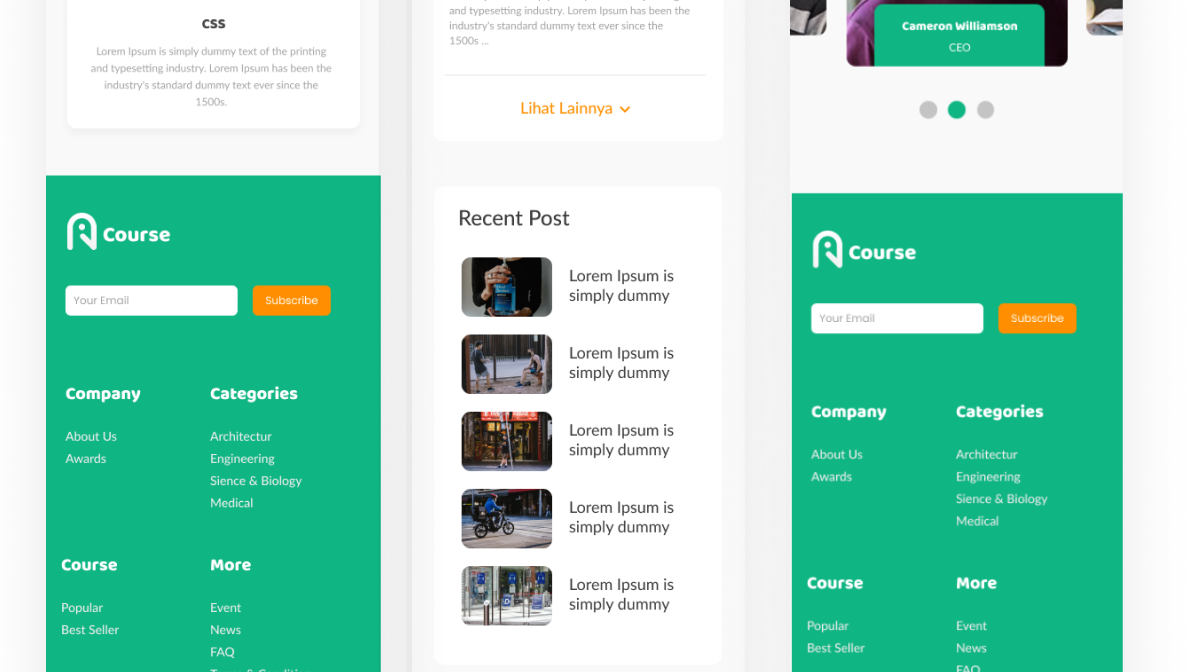Click the chevron arrow beside Lihat Lainnya
Screen dimensions: 1190x672
(625, 109)
